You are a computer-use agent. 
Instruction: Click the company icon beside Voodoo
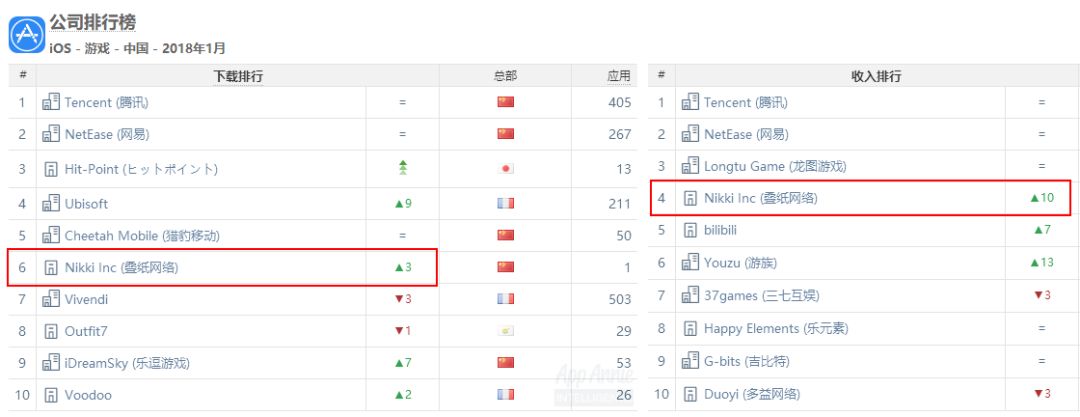[52, 395]
